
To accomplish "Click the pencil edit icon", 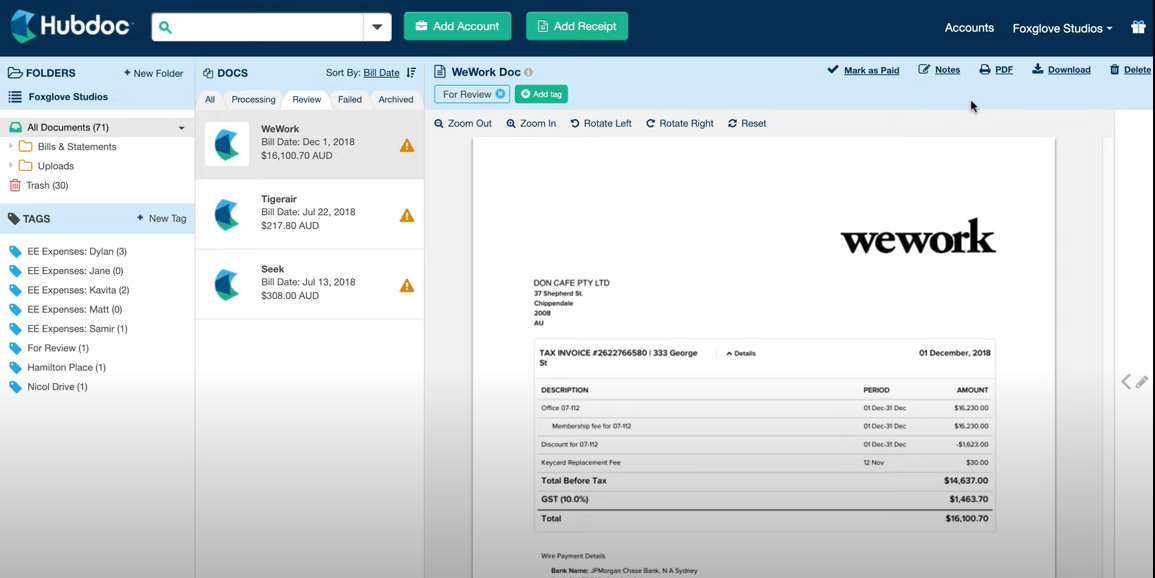I will pos(1142,381).
